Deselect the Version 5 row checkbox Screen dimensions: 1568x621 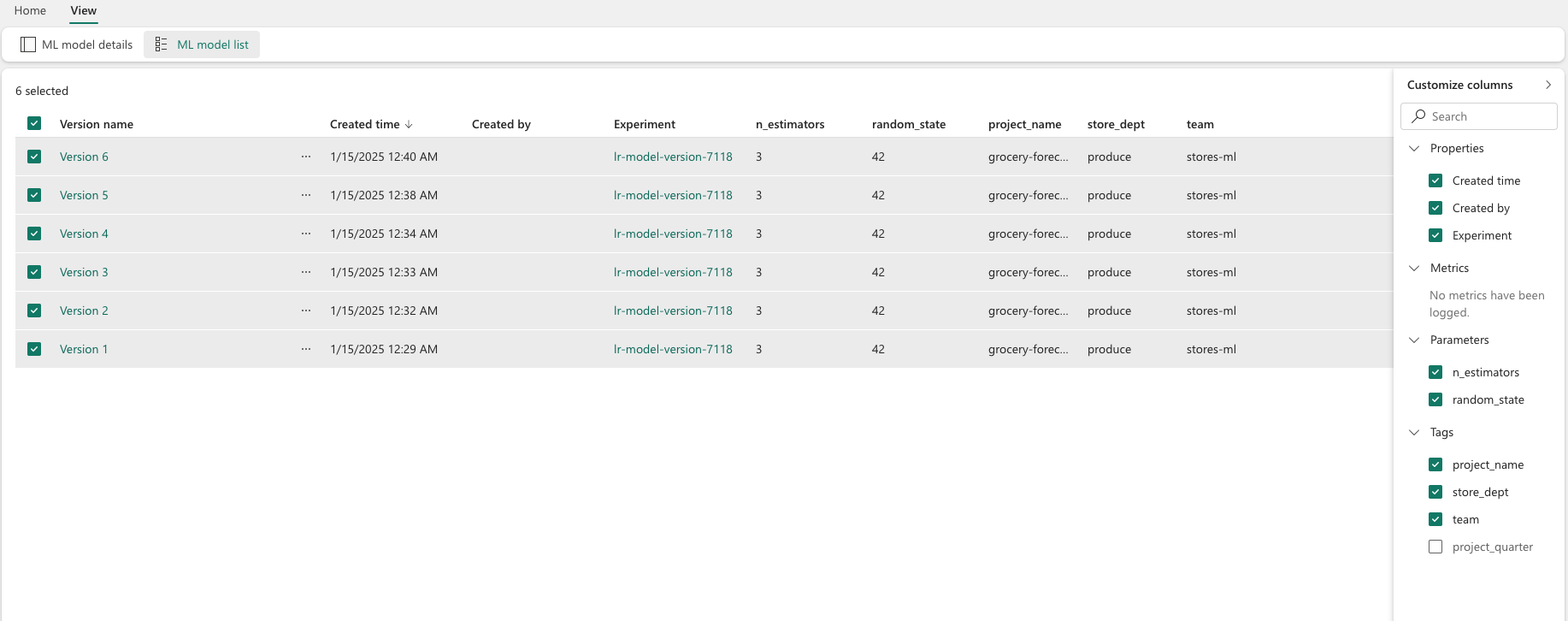point(34,195)
